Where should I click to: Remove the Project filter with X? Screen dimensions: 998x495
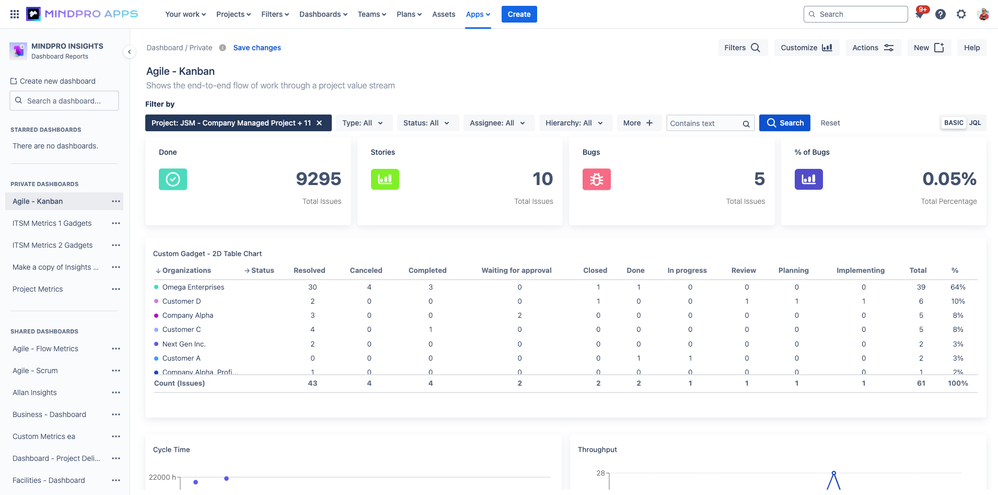tap(320, 123)
